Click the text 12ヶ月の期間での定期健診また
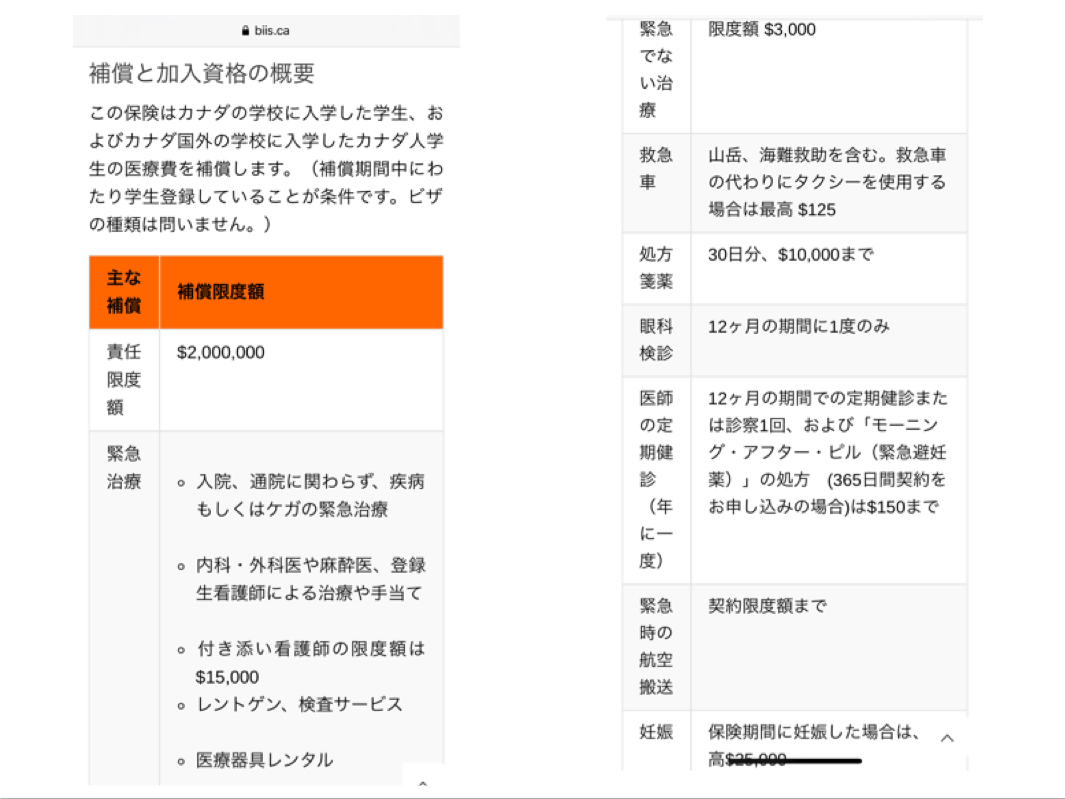Image resolution: width=1065 pixels, height=799 pixels. tap(827, 398)
